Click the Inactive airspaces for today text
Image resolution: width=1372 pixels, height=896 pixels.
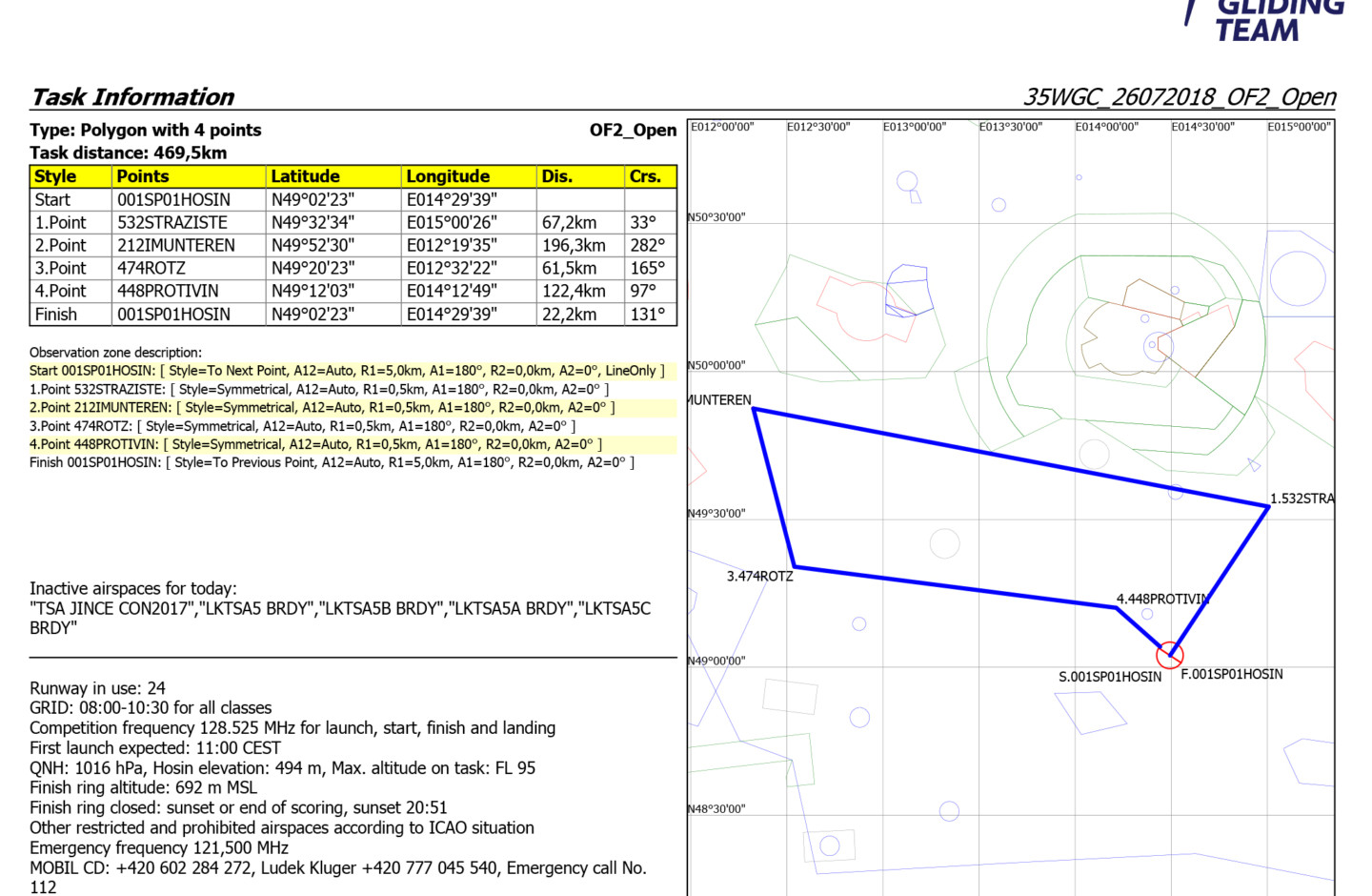pyautogui.click(x=133, y=588)
